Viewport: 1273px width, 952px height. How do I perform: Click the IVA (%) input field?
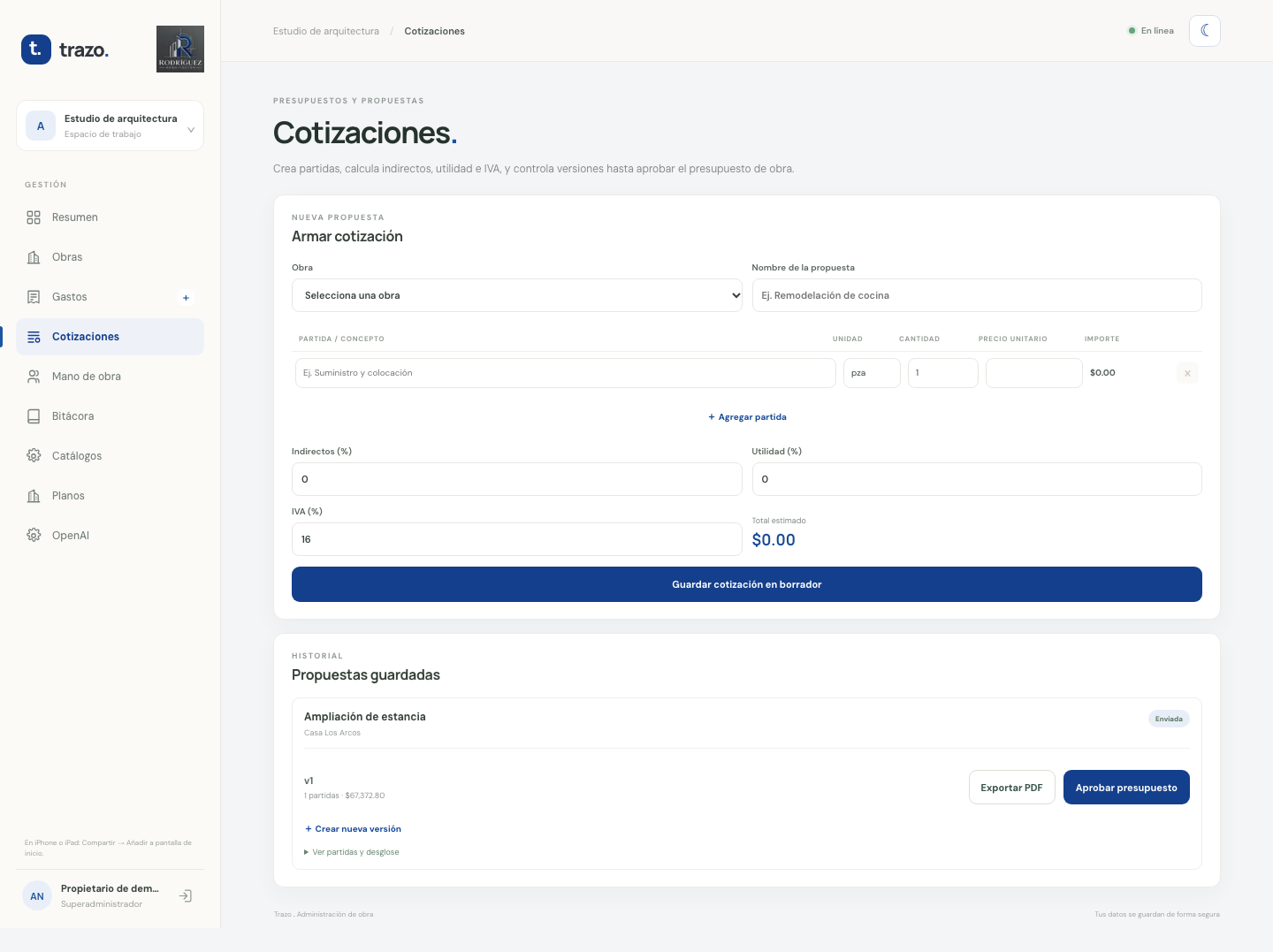tap(517, 539)
